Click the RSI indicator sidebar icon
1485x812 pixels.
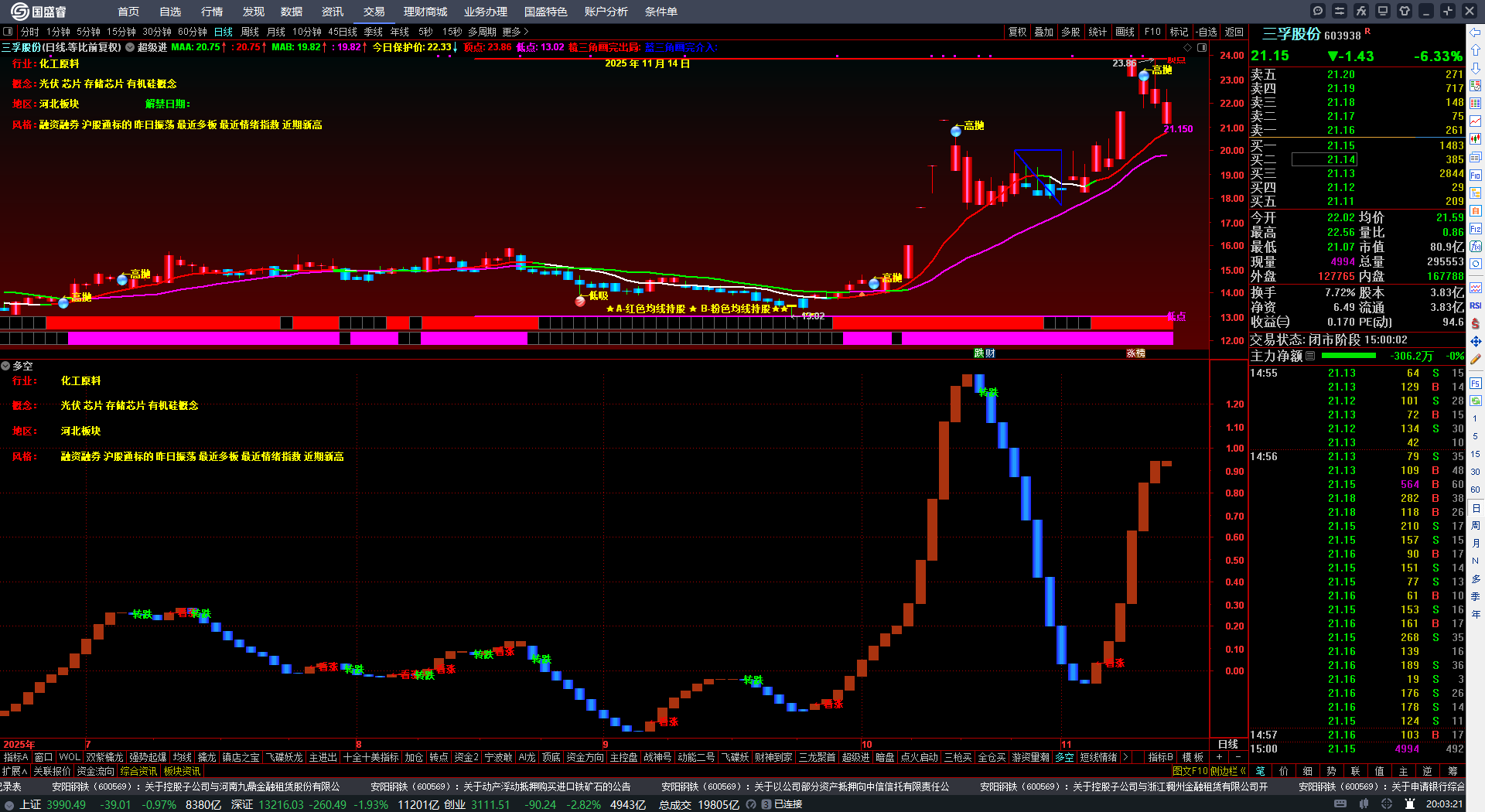1476,305
